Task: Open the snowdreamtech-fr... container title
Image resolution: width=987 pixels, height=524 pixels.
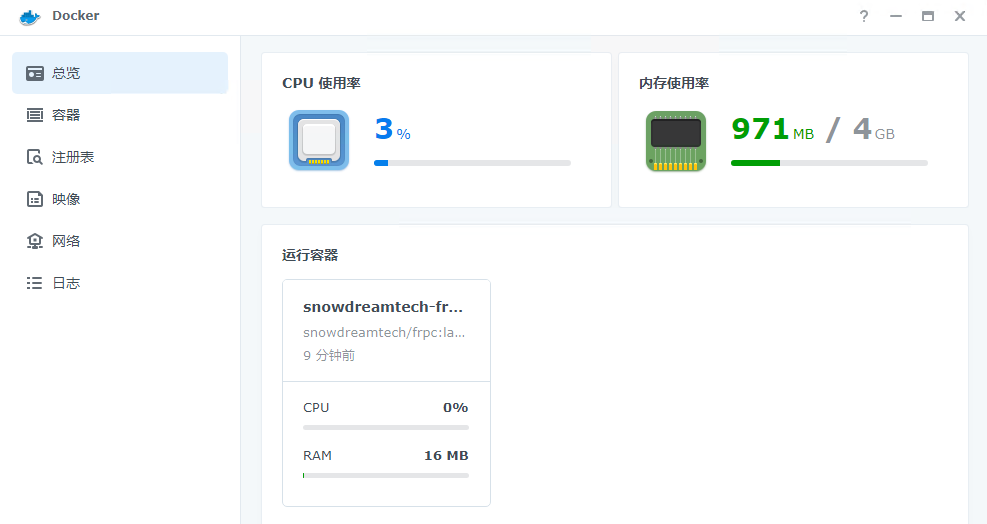Action: point(383,307)
